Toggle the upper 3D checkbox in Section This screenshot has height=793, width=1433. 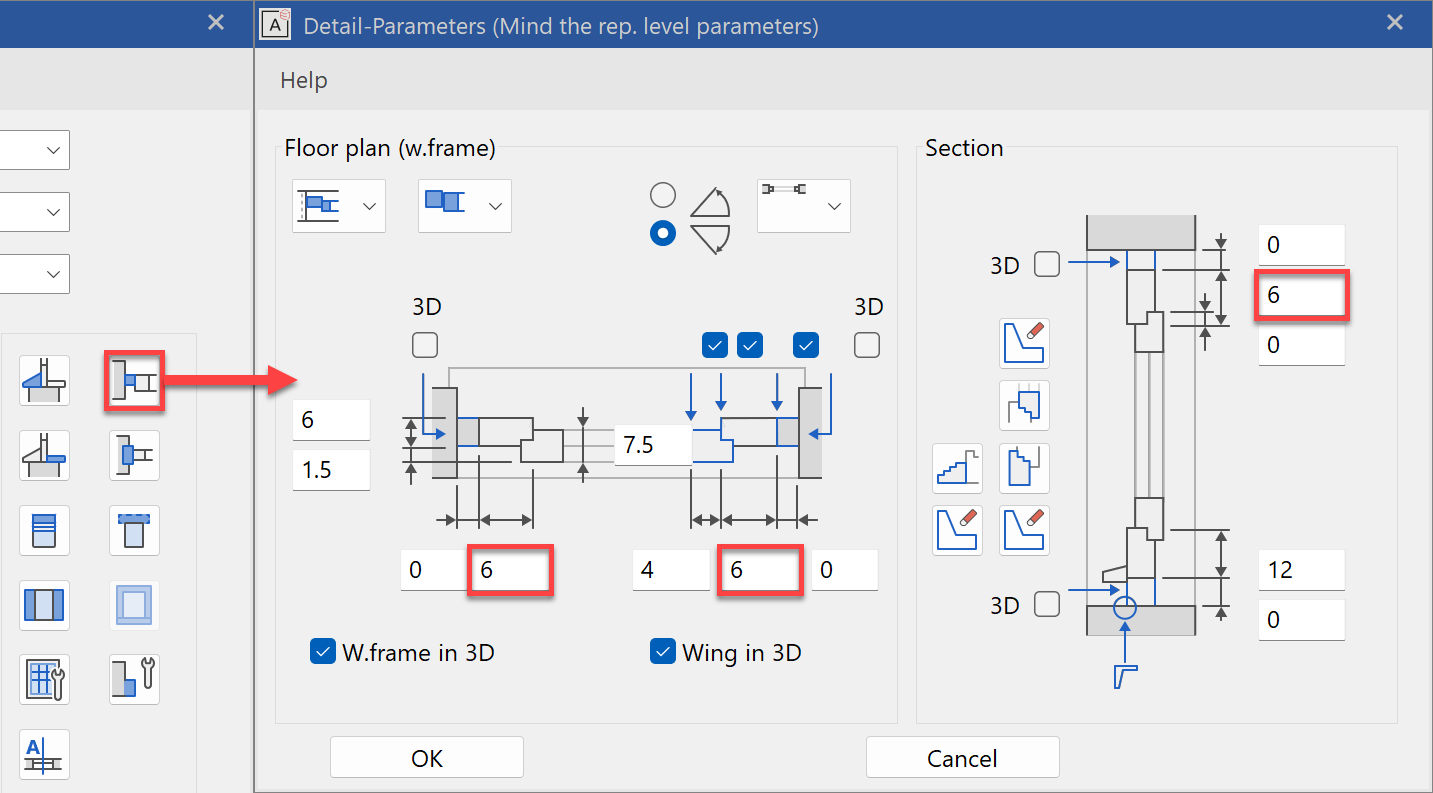[1047, 264]
